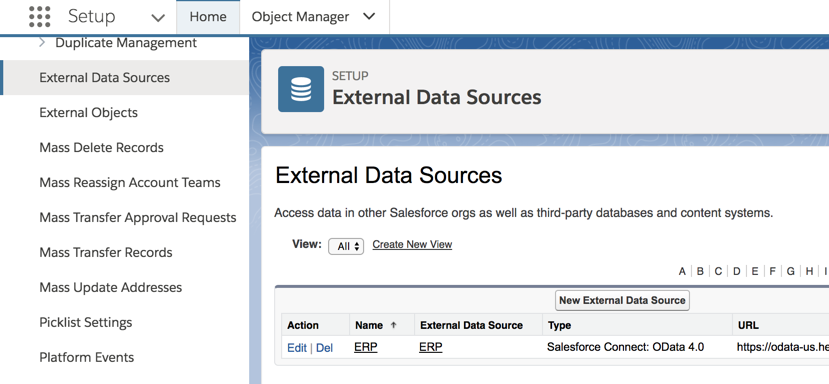Open Mass Reassign Account Teams
The image size is (829, 384).
point(130,182)
